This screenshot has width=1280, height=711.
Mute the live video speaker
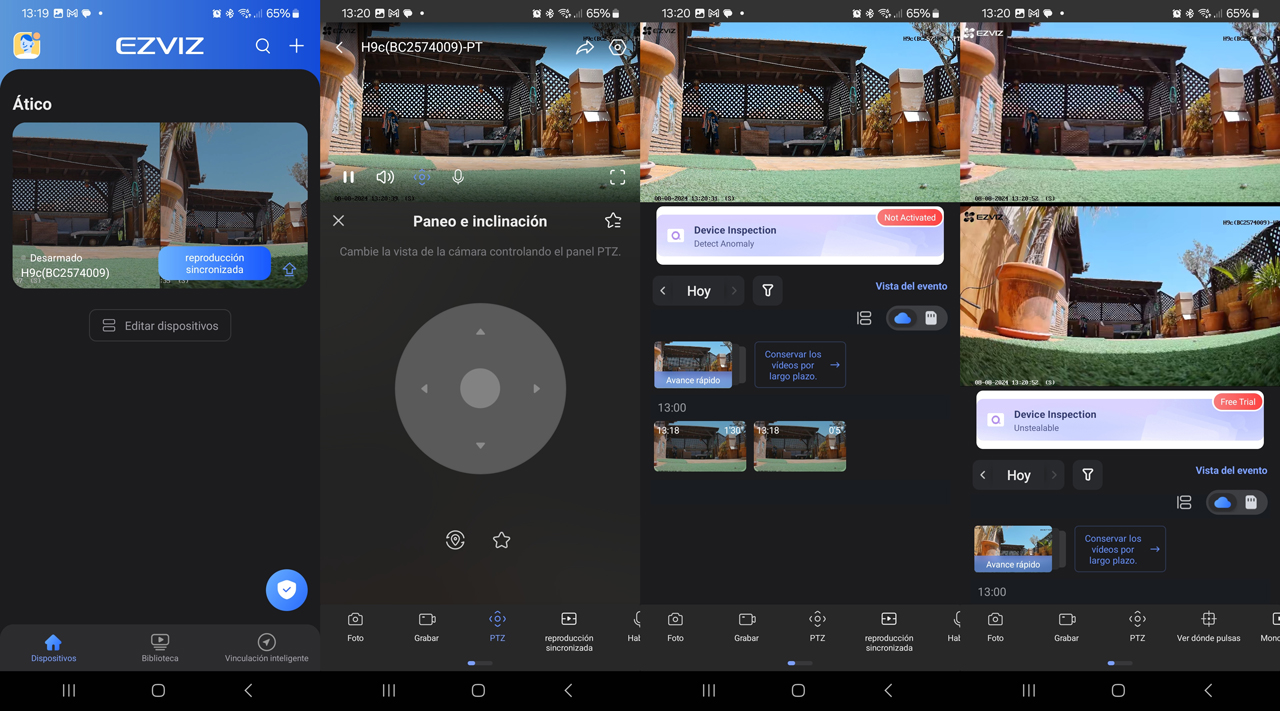(x=385, y=177)
